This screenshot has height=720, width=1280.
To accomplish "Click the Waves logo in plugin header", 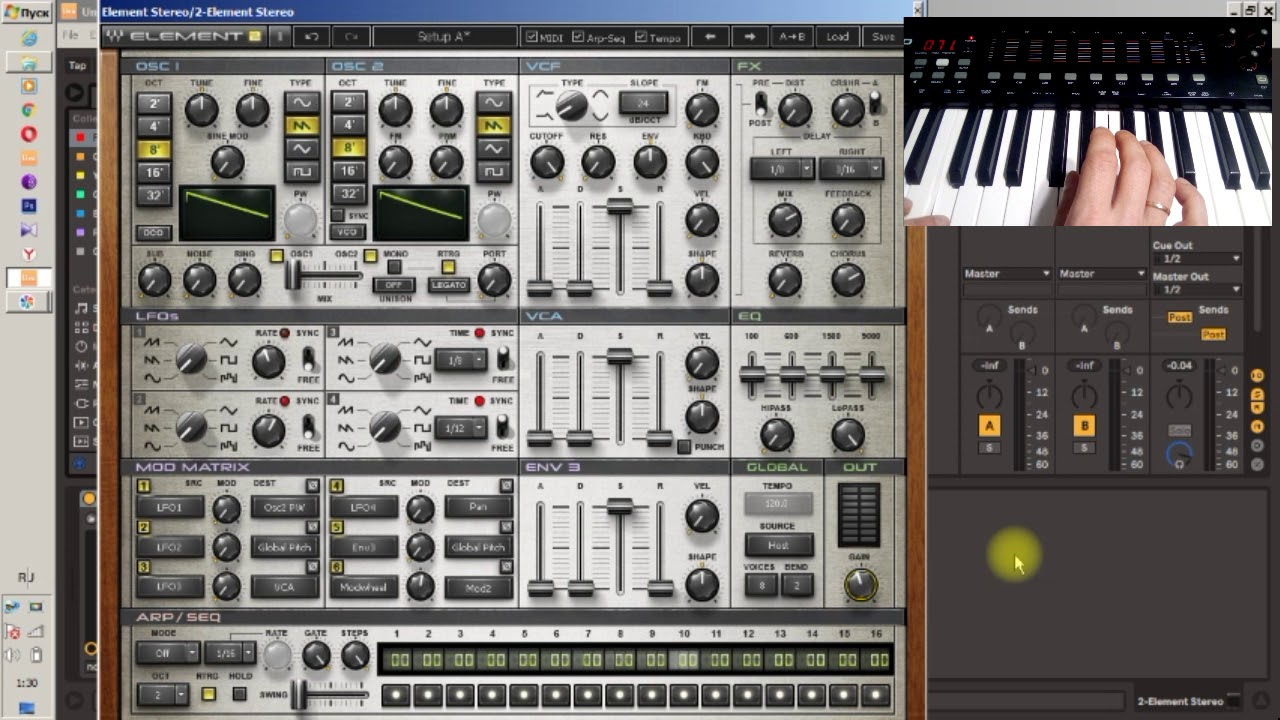I will pos(116,36).
